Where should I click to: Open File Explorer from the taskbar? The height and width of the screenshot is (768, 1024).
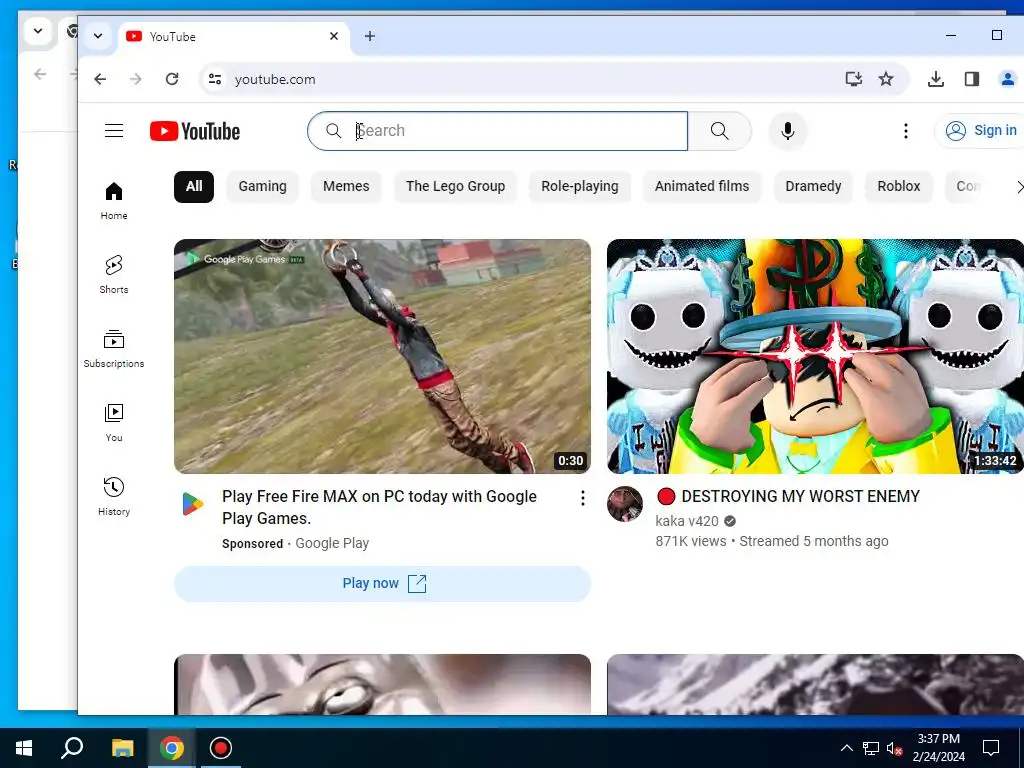122,748
